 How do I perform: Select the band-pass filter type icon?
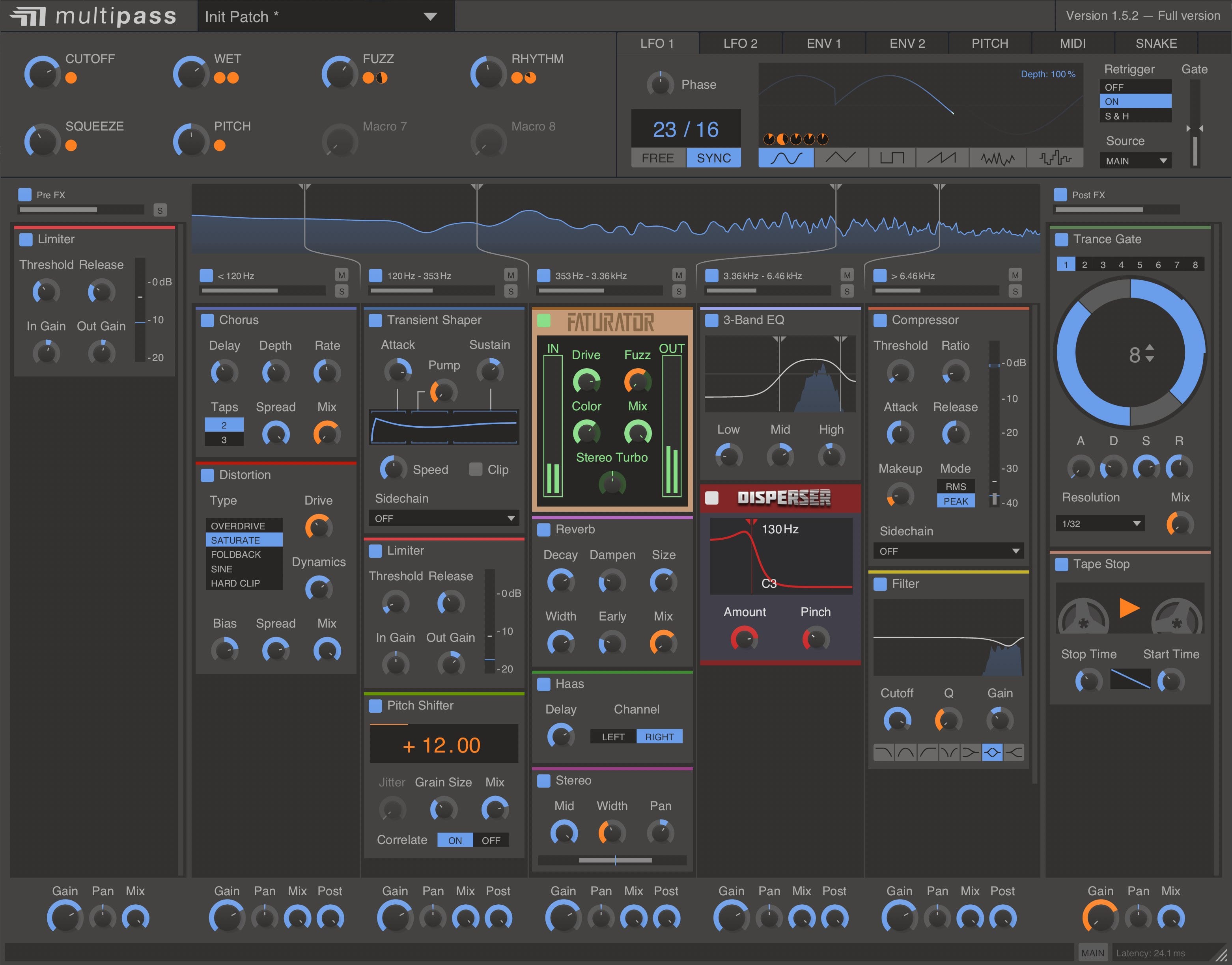[905, 752]
